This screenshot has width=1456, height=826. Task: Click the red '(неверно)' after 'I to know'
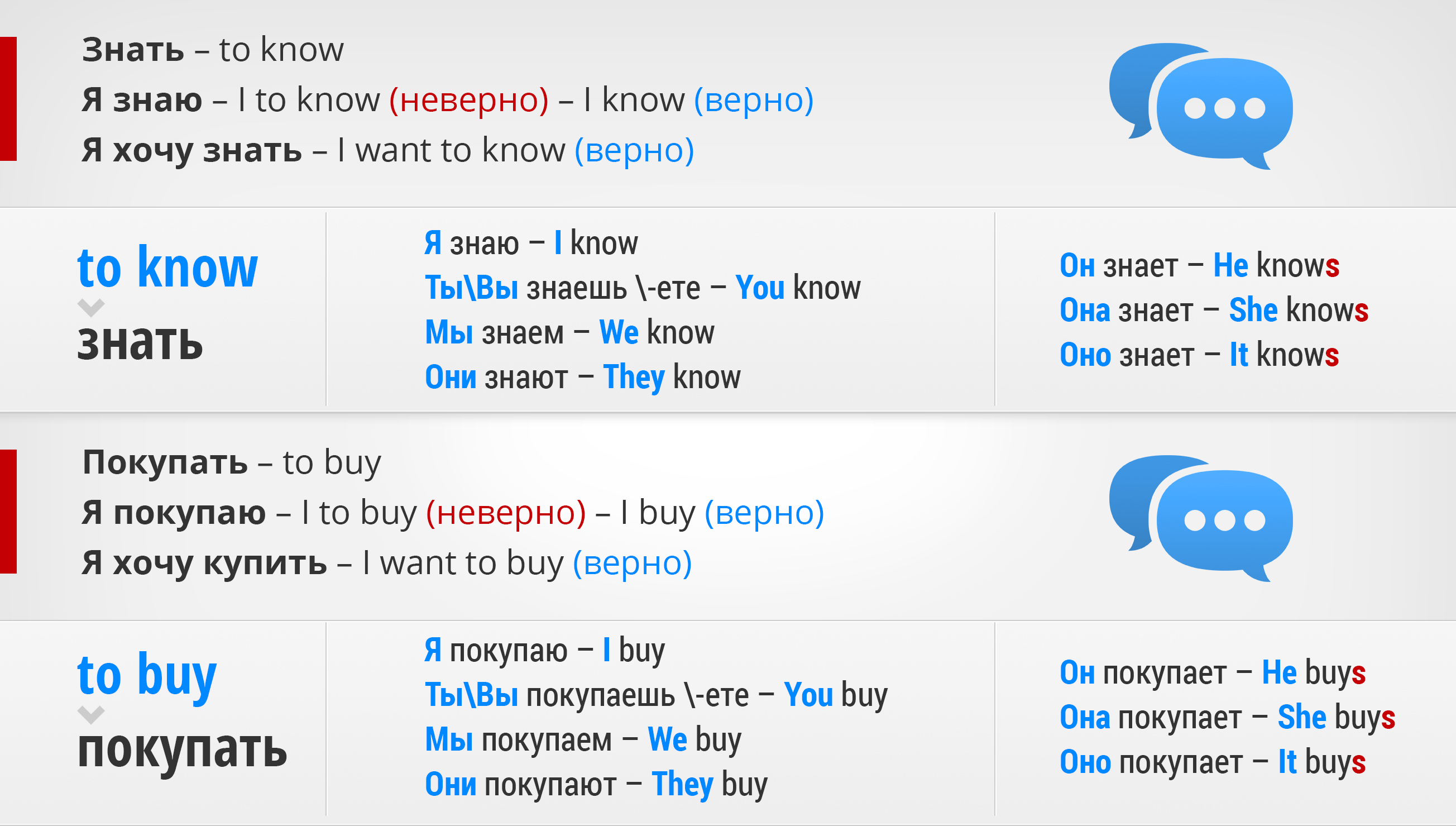[469, 101]
